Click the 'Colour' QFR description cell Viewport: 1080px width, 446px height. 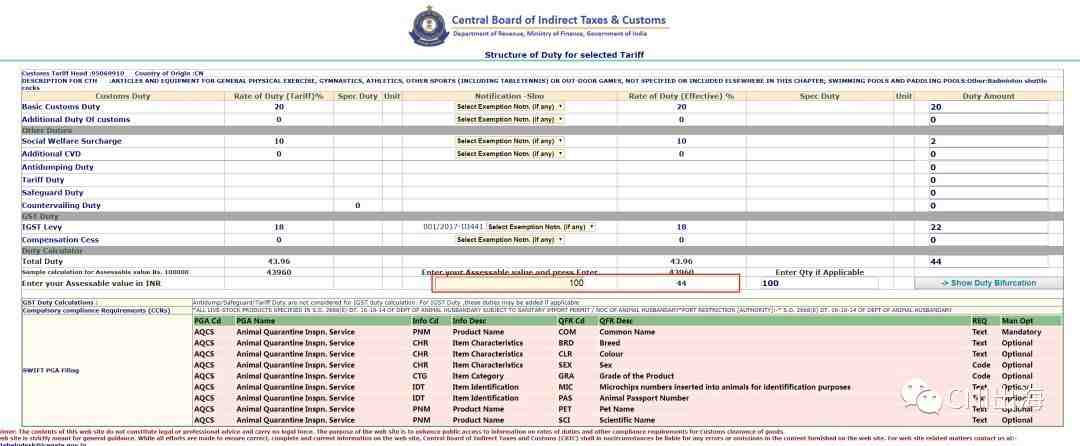[x=612, y=354]
